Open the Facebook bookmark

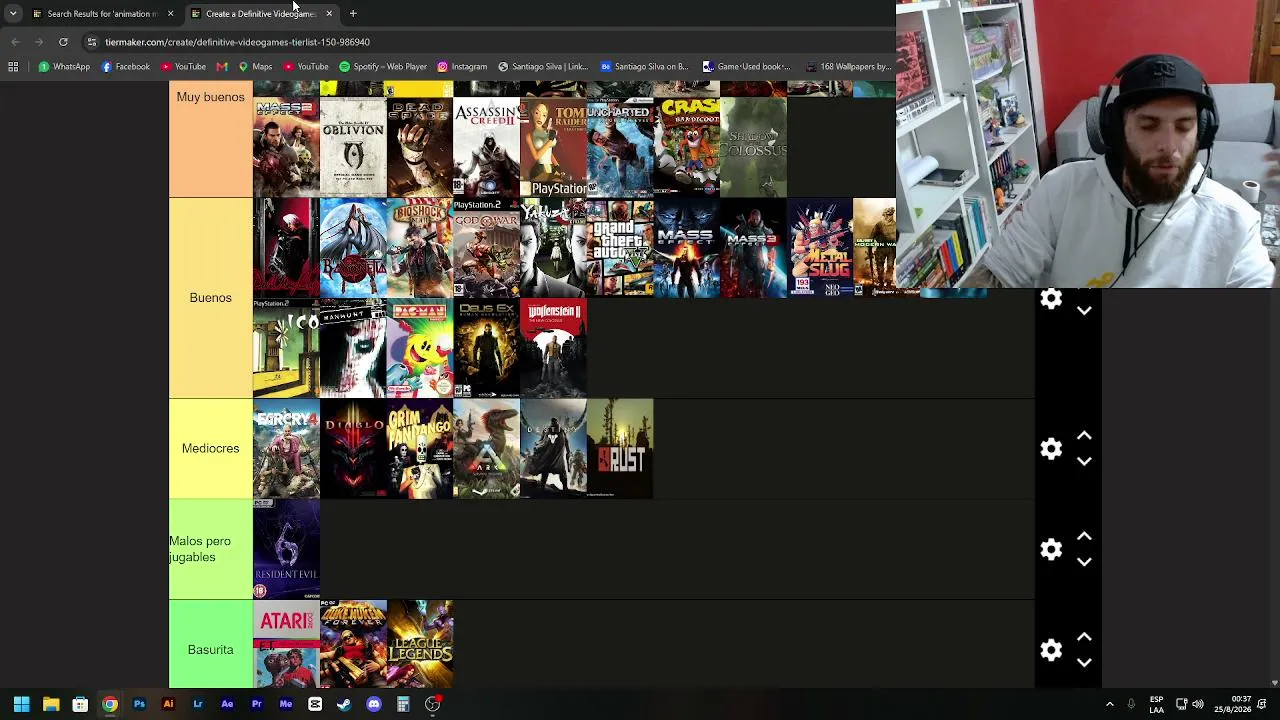[126, 67]
